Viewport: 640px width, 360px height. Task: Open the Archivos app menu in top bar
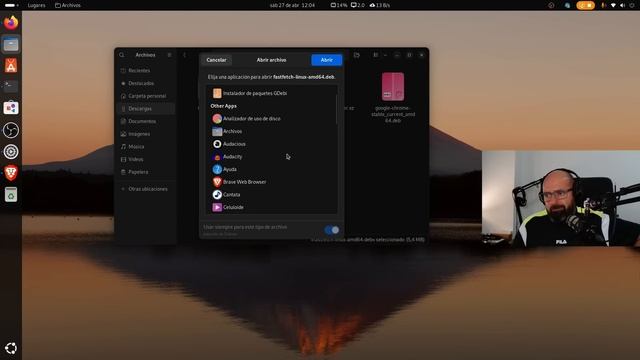(68, 5)
